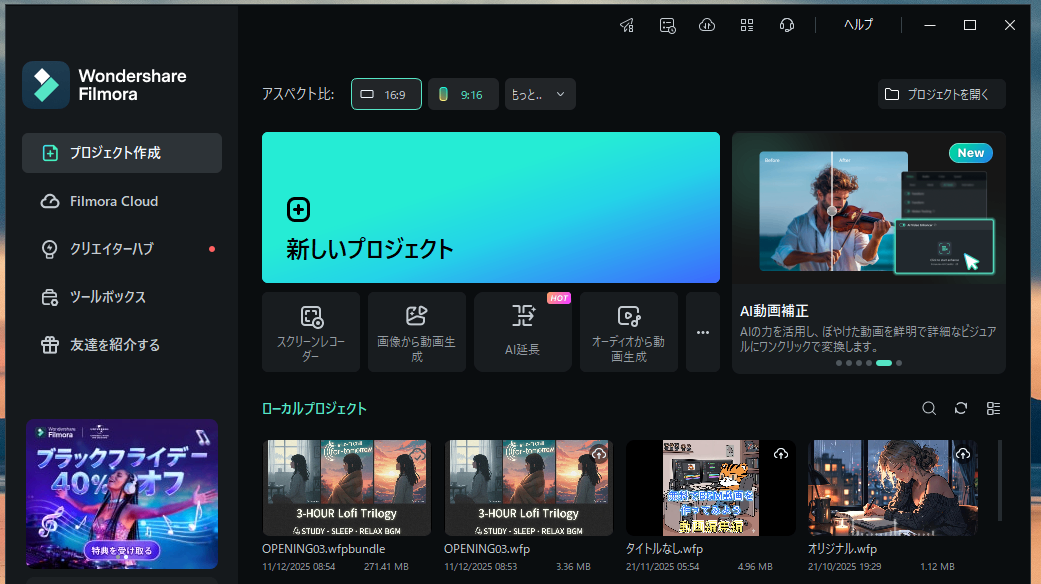Refresh the local project list
The height and width of the screenshot is (584, 1041).
point(960,408)
